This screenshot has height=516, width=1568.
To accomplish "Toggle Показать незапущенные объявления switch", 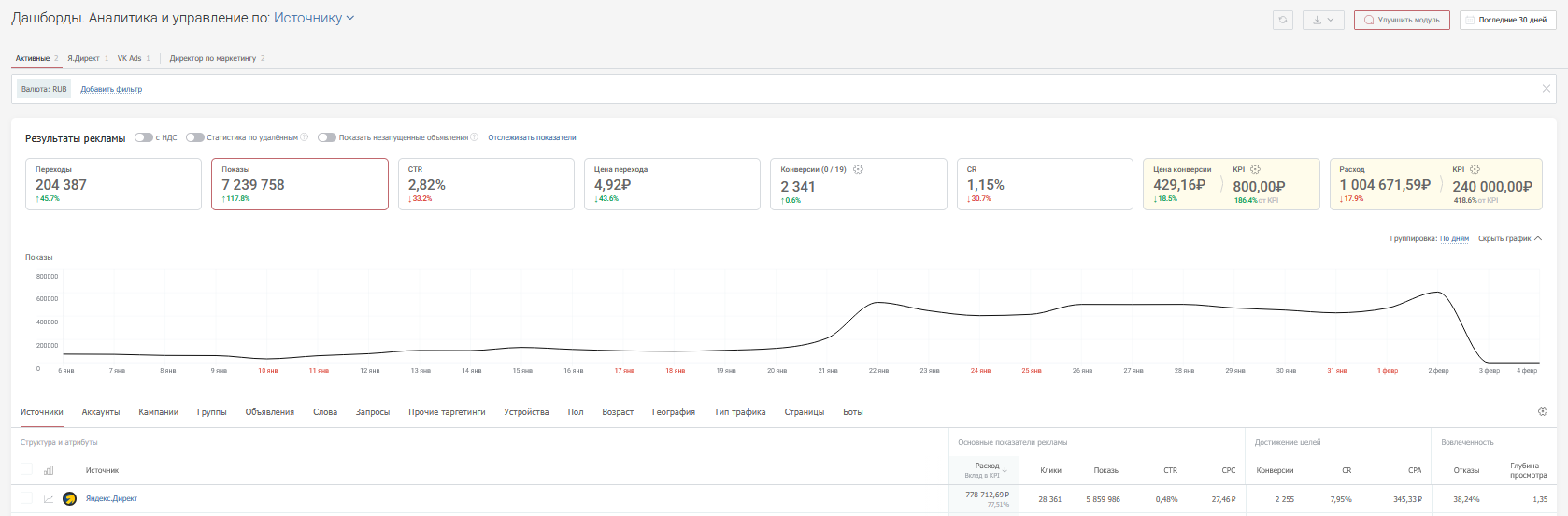I will (326, 137).
